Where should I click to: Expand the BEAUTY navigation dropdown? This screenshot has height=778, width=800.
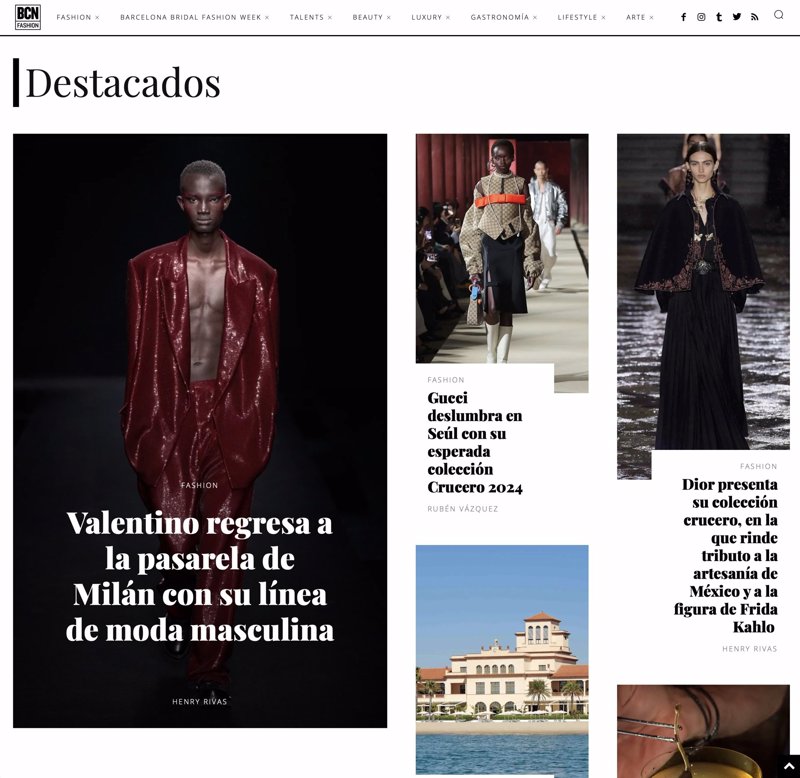[x=370, y=16]
